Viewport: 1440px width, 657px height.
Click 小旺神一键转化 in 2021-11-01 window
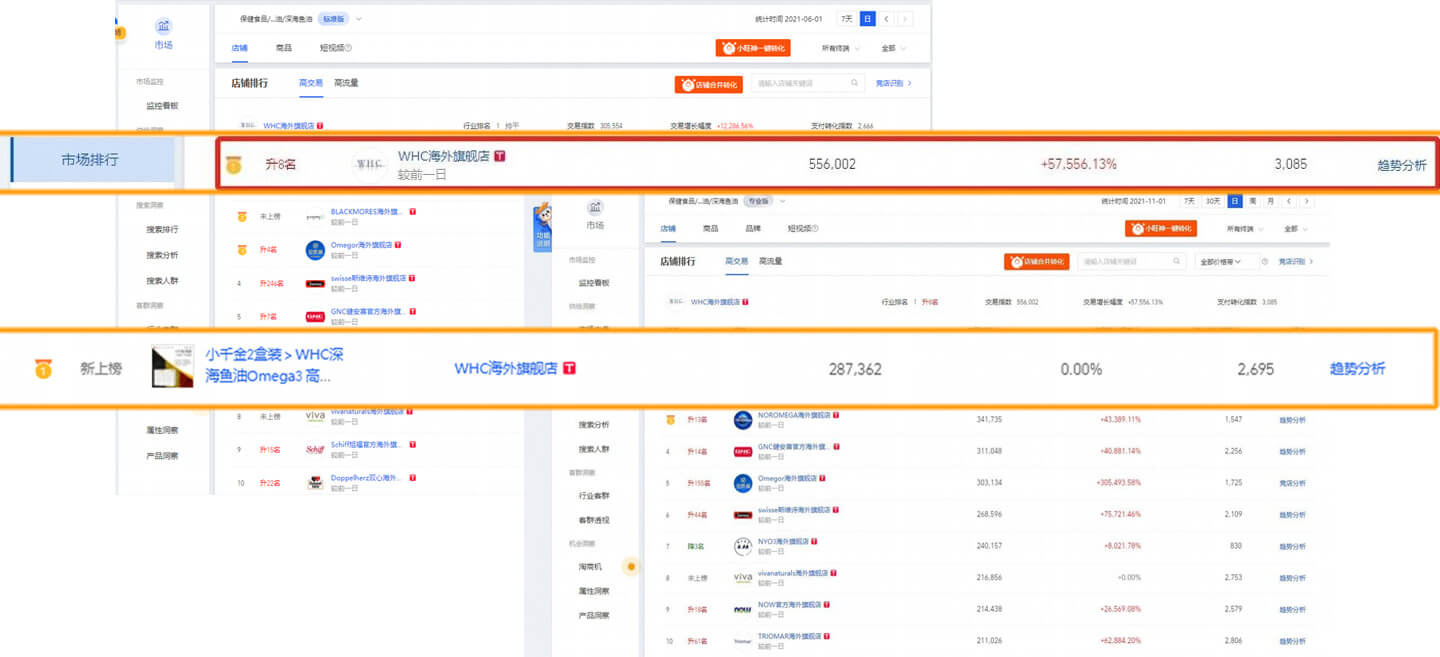[x=1160, y=229]
